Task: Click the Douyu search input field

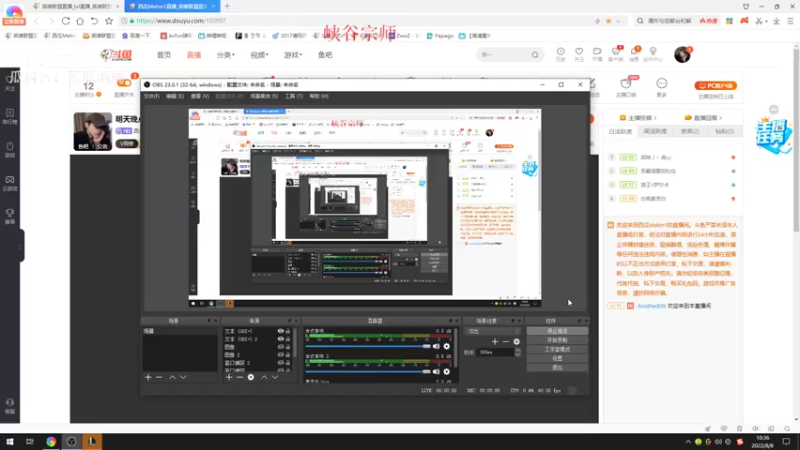Action: [504, 55]
